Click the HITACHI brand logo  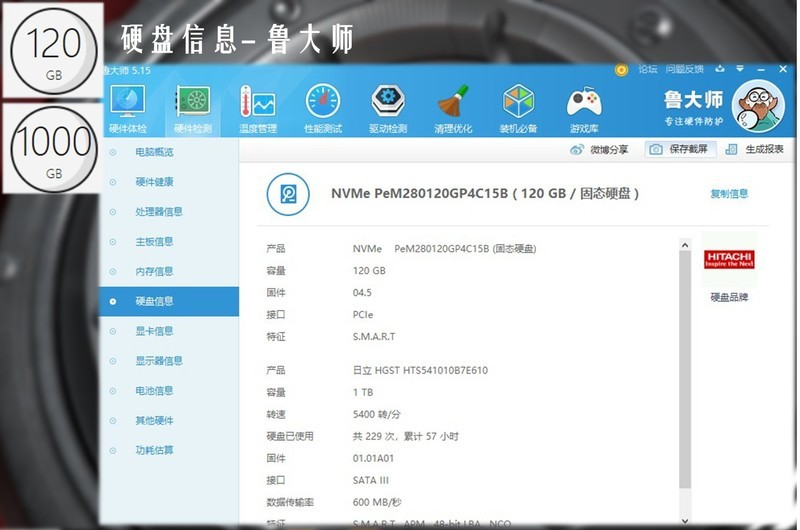tap(729, 260)
